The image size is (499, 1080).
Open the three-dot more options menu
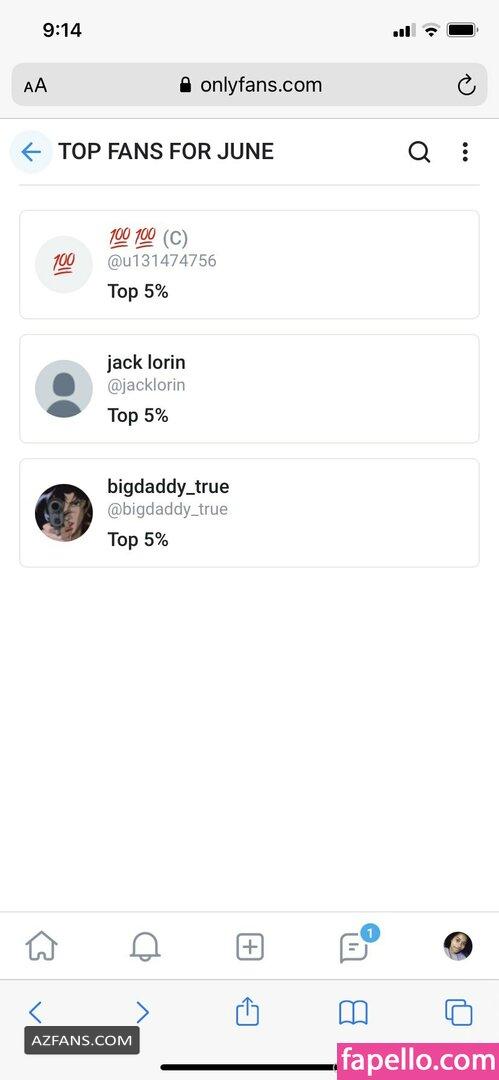pyautogui.click(x=465, y=152)
